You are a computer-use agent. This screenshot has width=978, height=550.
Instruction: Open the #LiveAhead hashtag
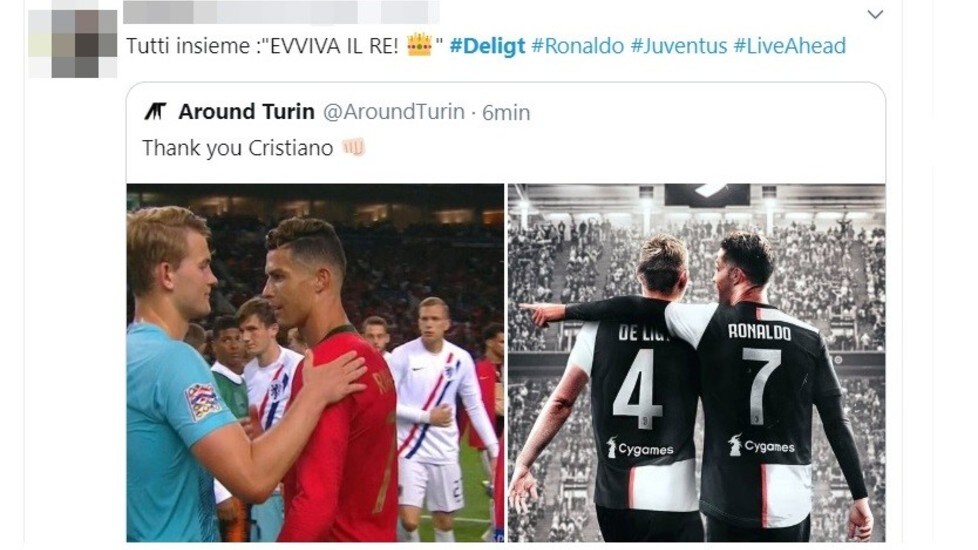point(790,46)
